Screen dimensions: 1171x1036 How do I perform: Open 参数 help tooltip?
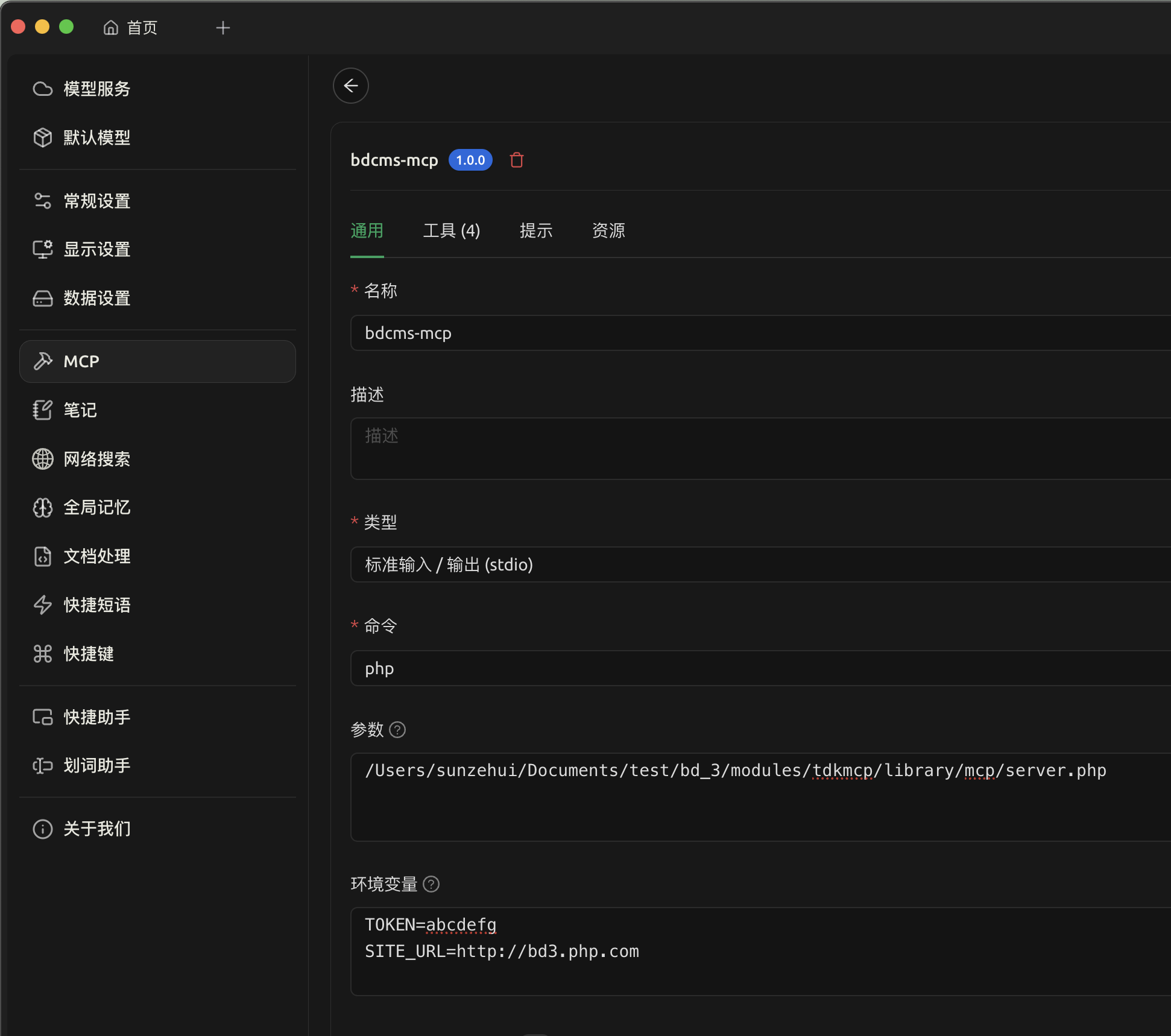click(x=398, y=730)
